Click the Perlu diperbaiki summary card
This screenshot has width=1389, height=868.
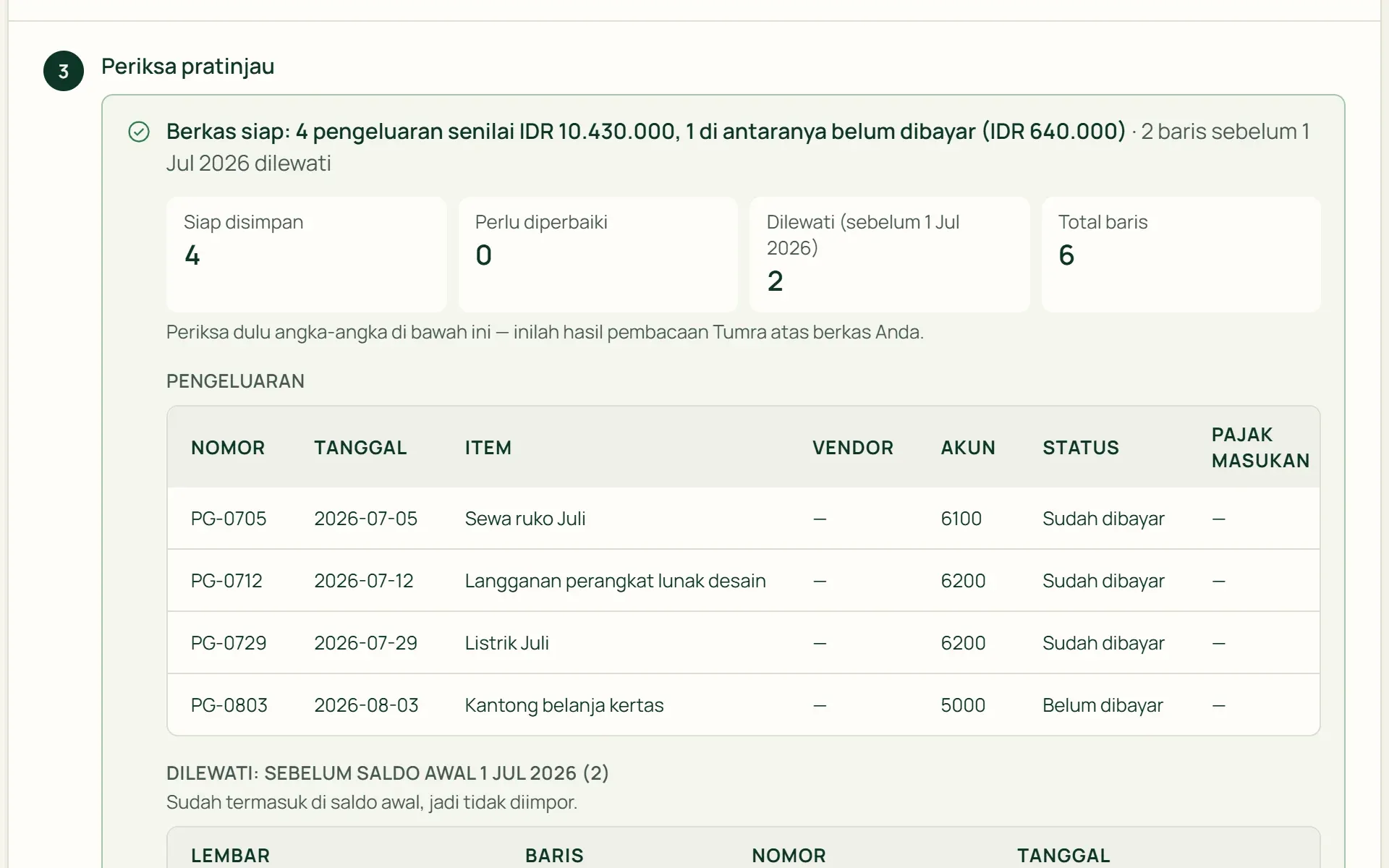tap(598, 255)
